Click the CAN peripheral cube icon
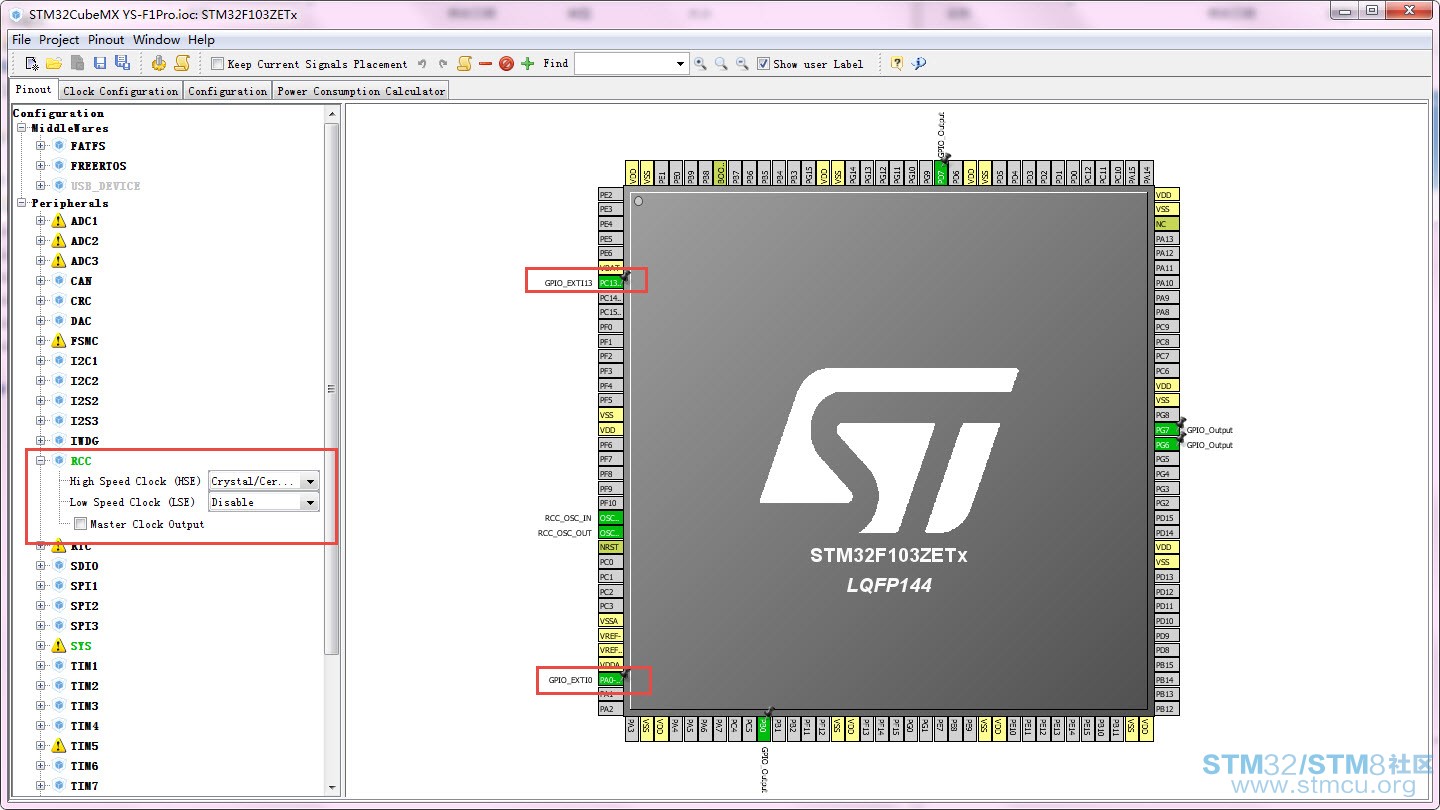This screenshot has height=810, width=1440. click(x=59, y=281)
